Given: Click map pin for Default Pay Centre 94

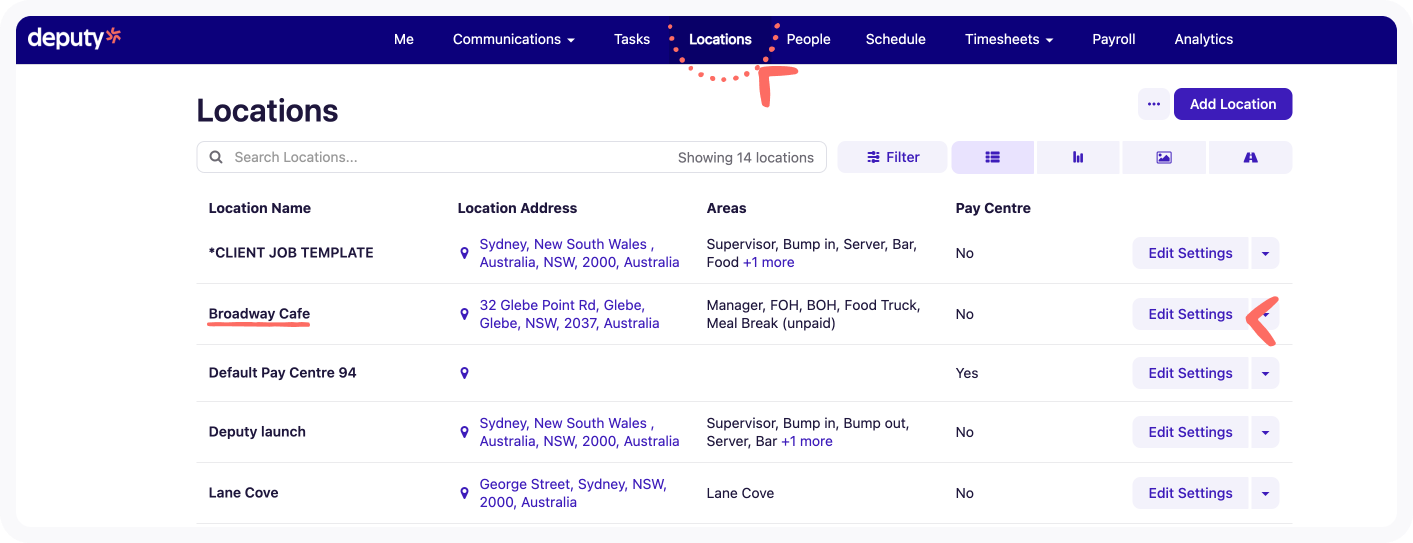Looking at the screenshot, I should (464, 373).
